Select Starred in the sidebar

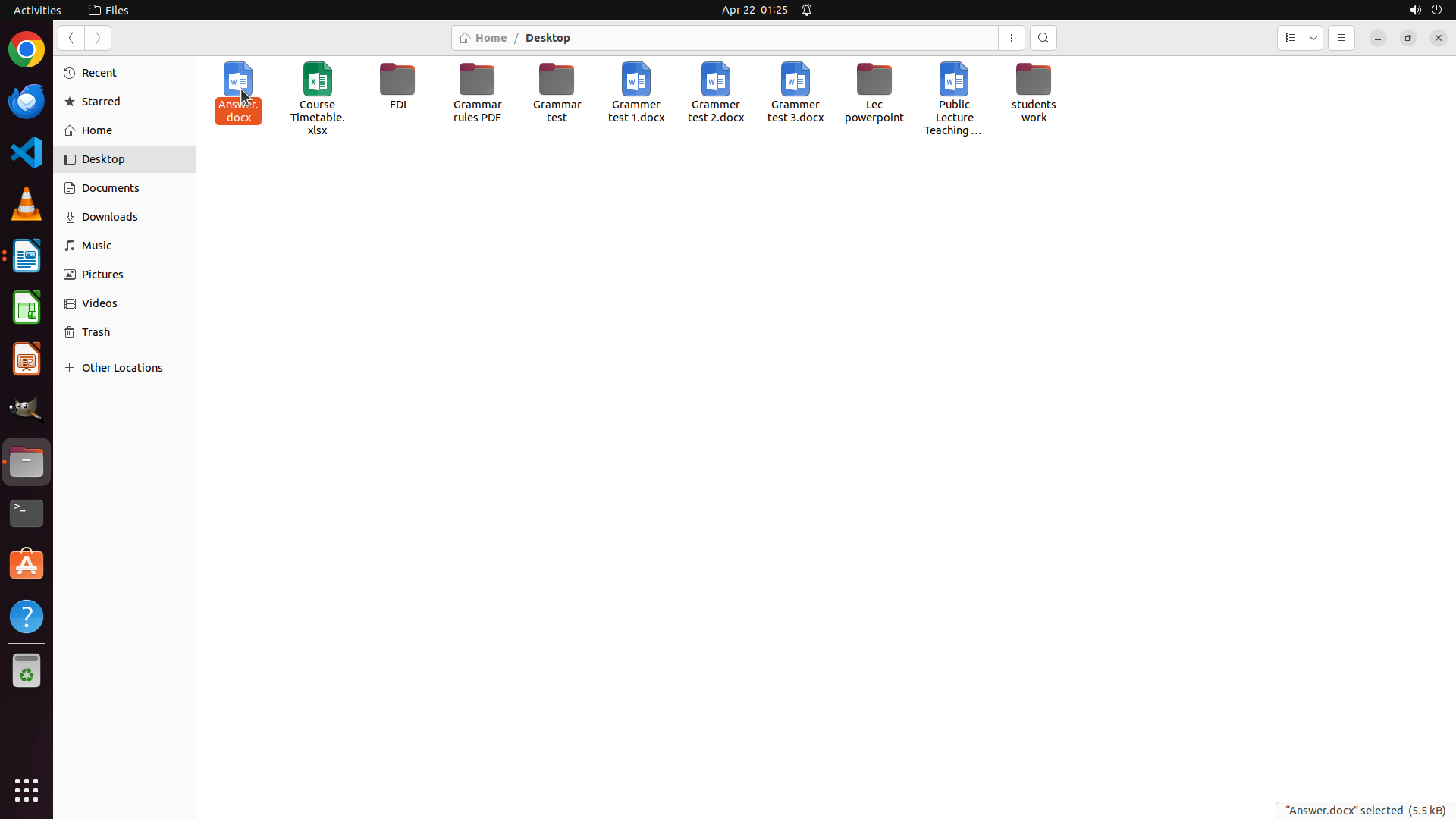pos(101,102)
